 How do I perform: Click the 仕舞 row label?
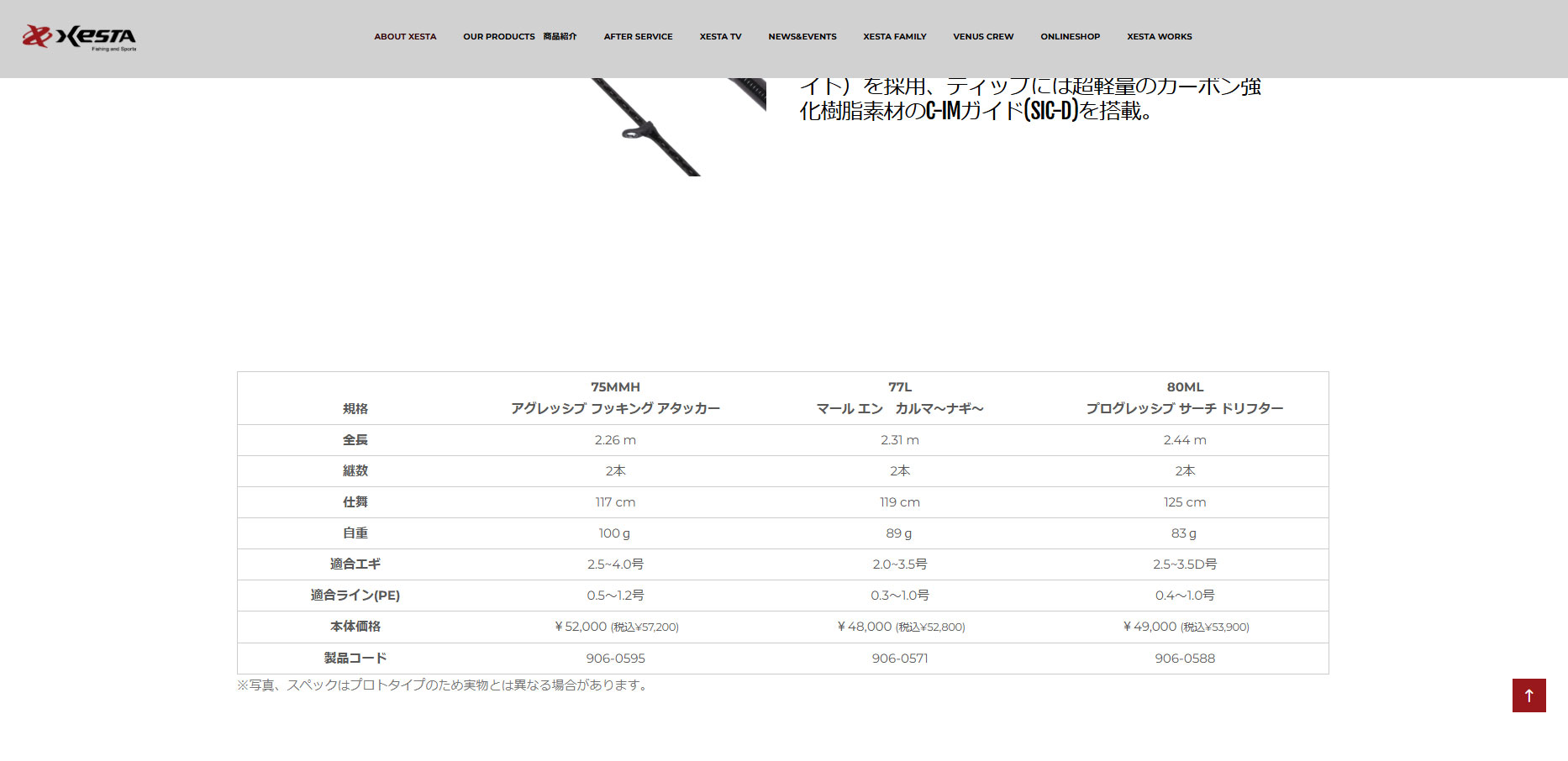[355, 502]
